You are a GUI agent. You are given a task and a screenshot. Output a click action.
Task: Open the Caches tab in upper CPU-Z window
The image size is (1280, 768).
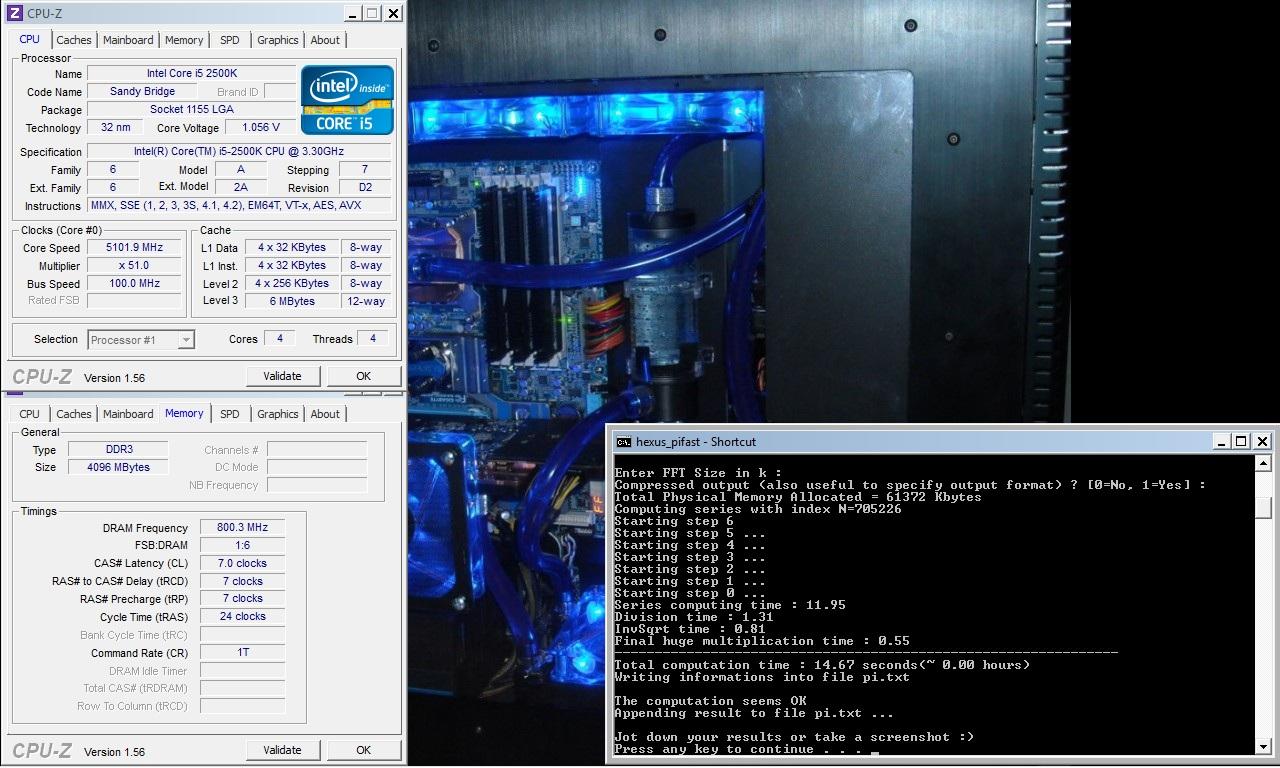click(74, 40)
